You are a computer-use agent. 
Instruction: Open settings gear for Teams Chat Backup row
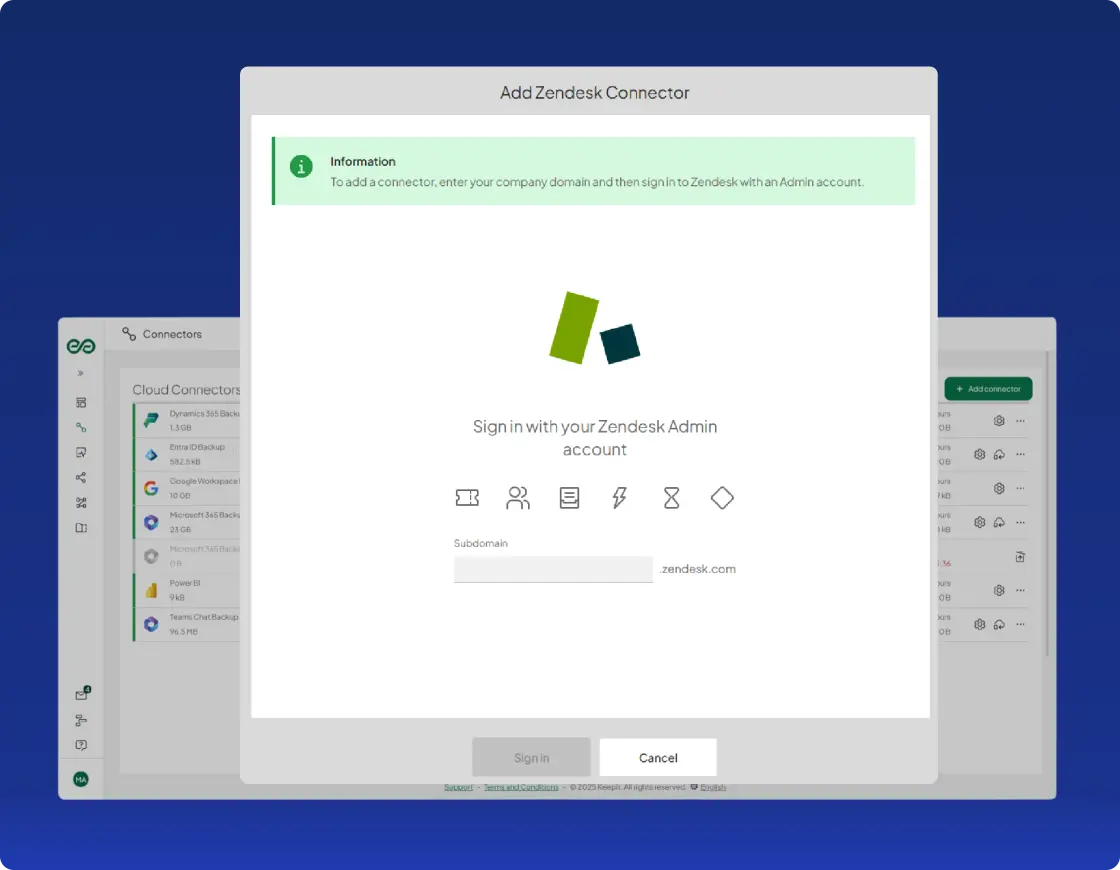coord(979,624)
